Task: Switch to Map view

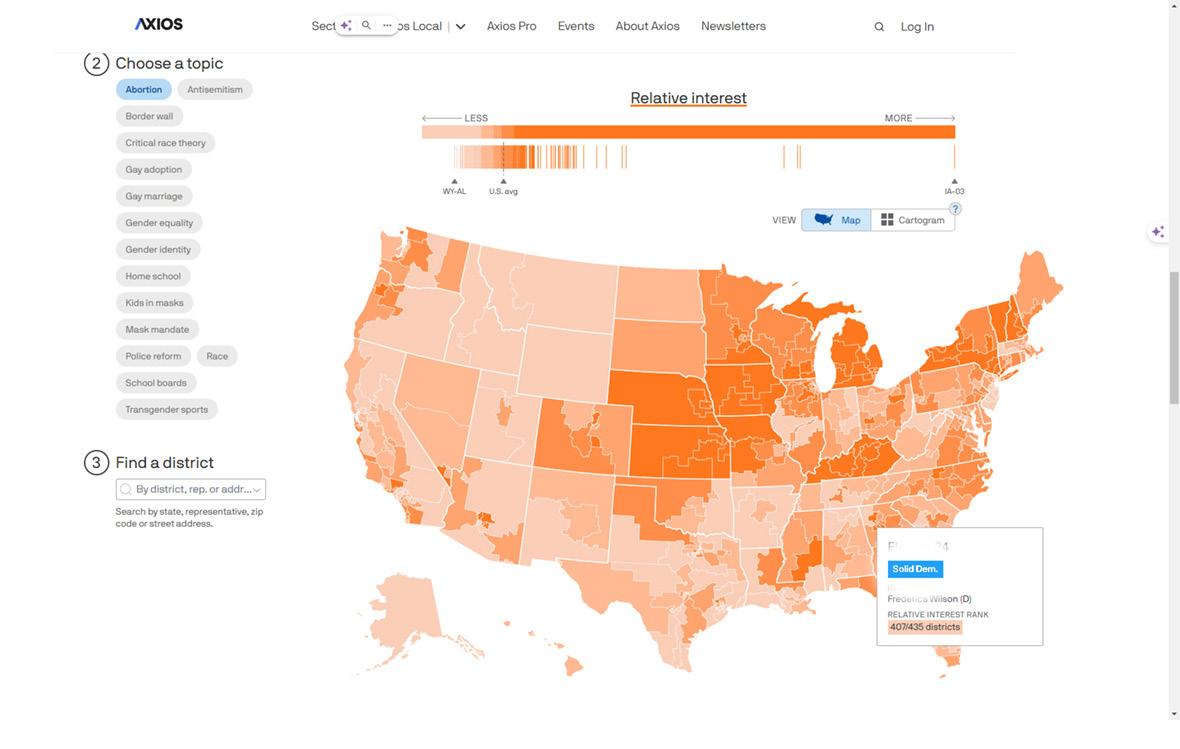Action: click(x=837, y=220)
